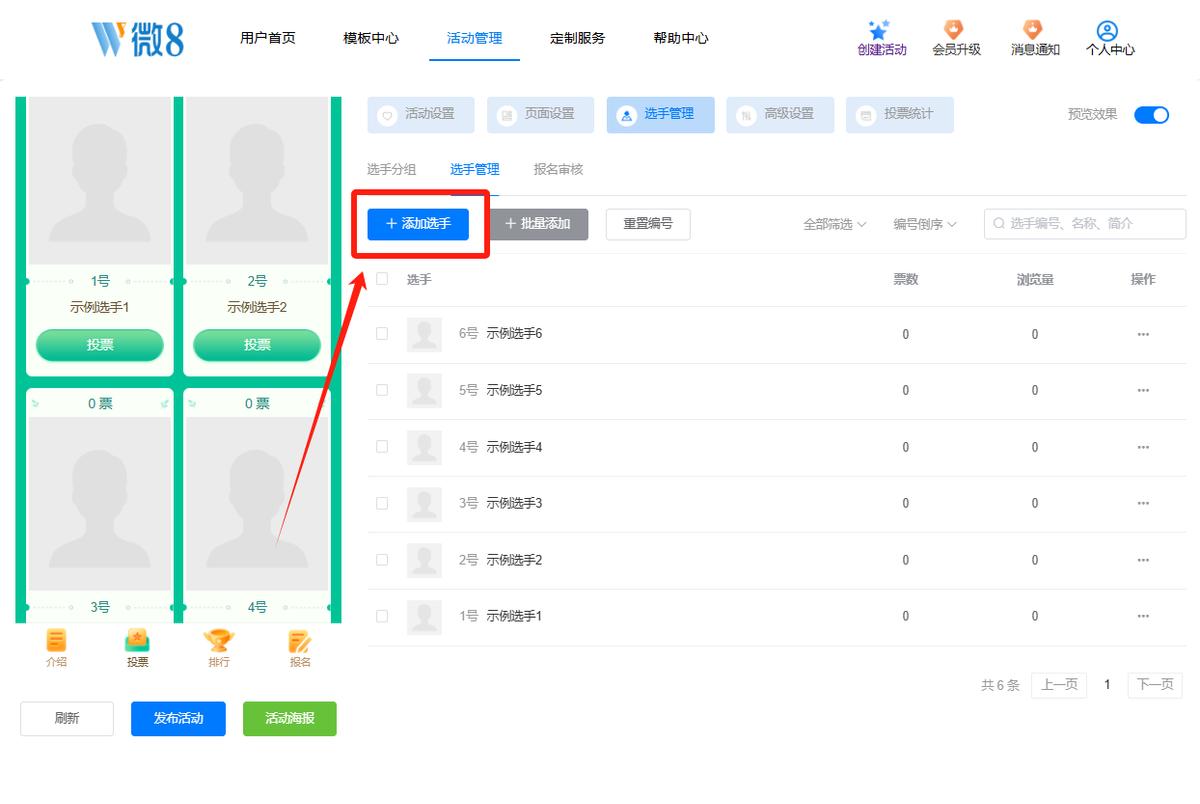Click the 微8 logo

point(137,39)
